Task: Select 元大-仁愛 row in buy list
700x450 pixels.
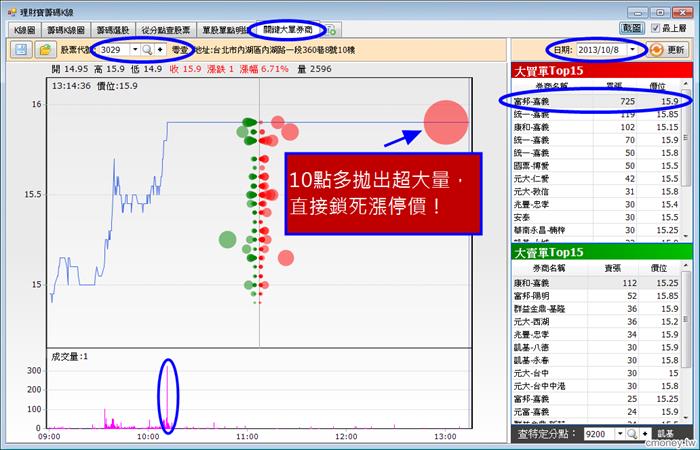Action: coord(596,179)
